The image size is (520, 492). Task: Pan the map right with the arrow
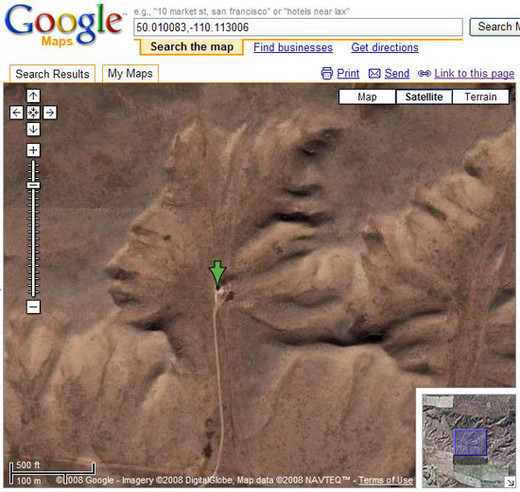(50, 113)
